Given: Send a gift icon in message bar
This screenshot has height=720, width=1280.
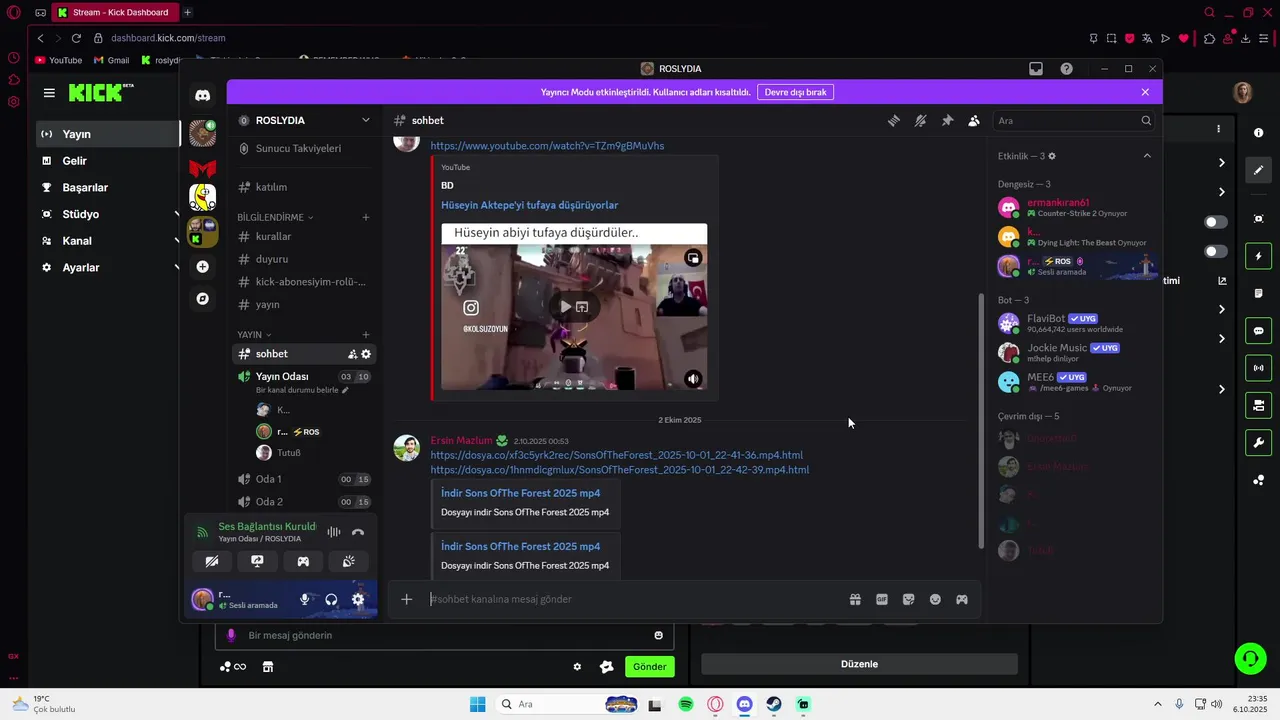Looking at the screenshot, I should (x=855, y=599).
